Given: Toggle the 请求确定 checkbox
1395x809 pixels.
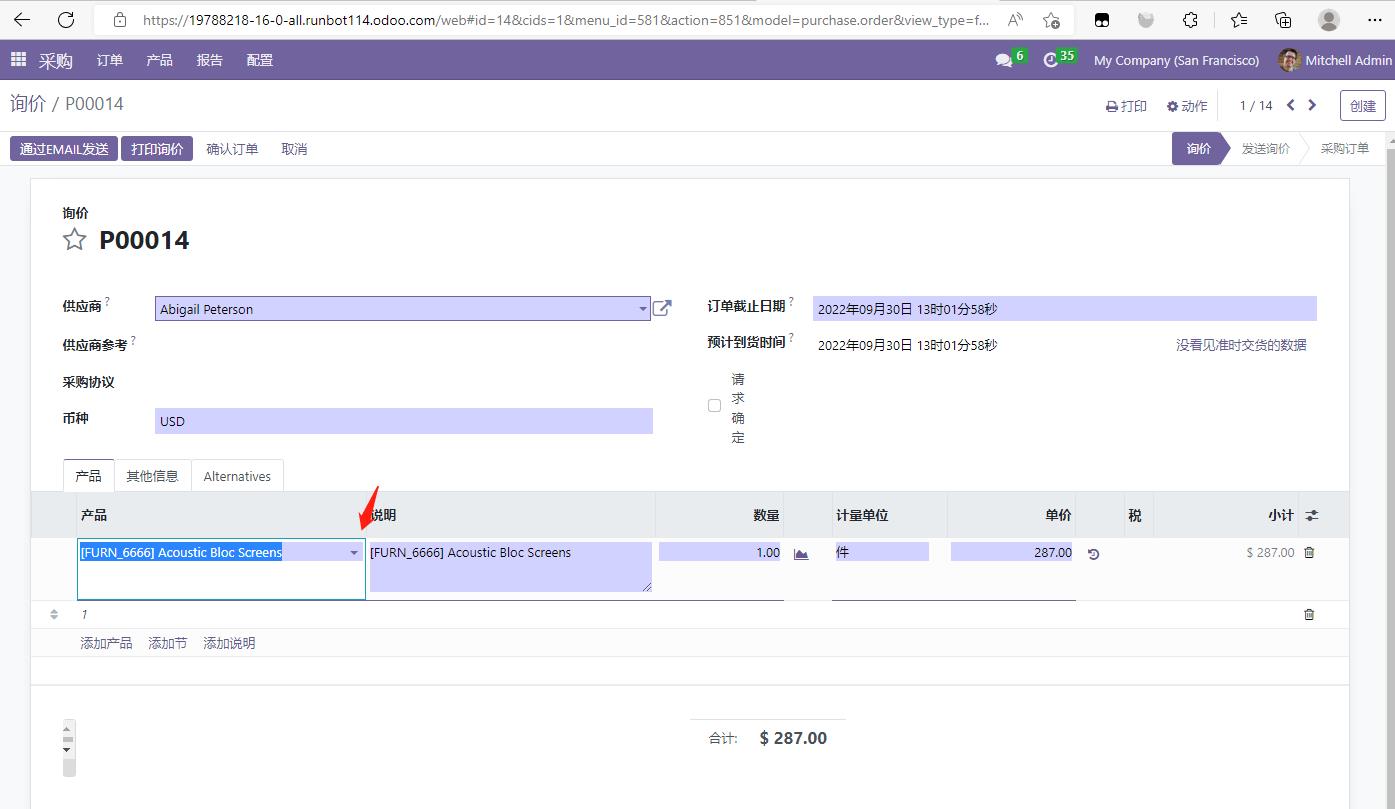Looking at the screenshot, I should tap(714, 406).
